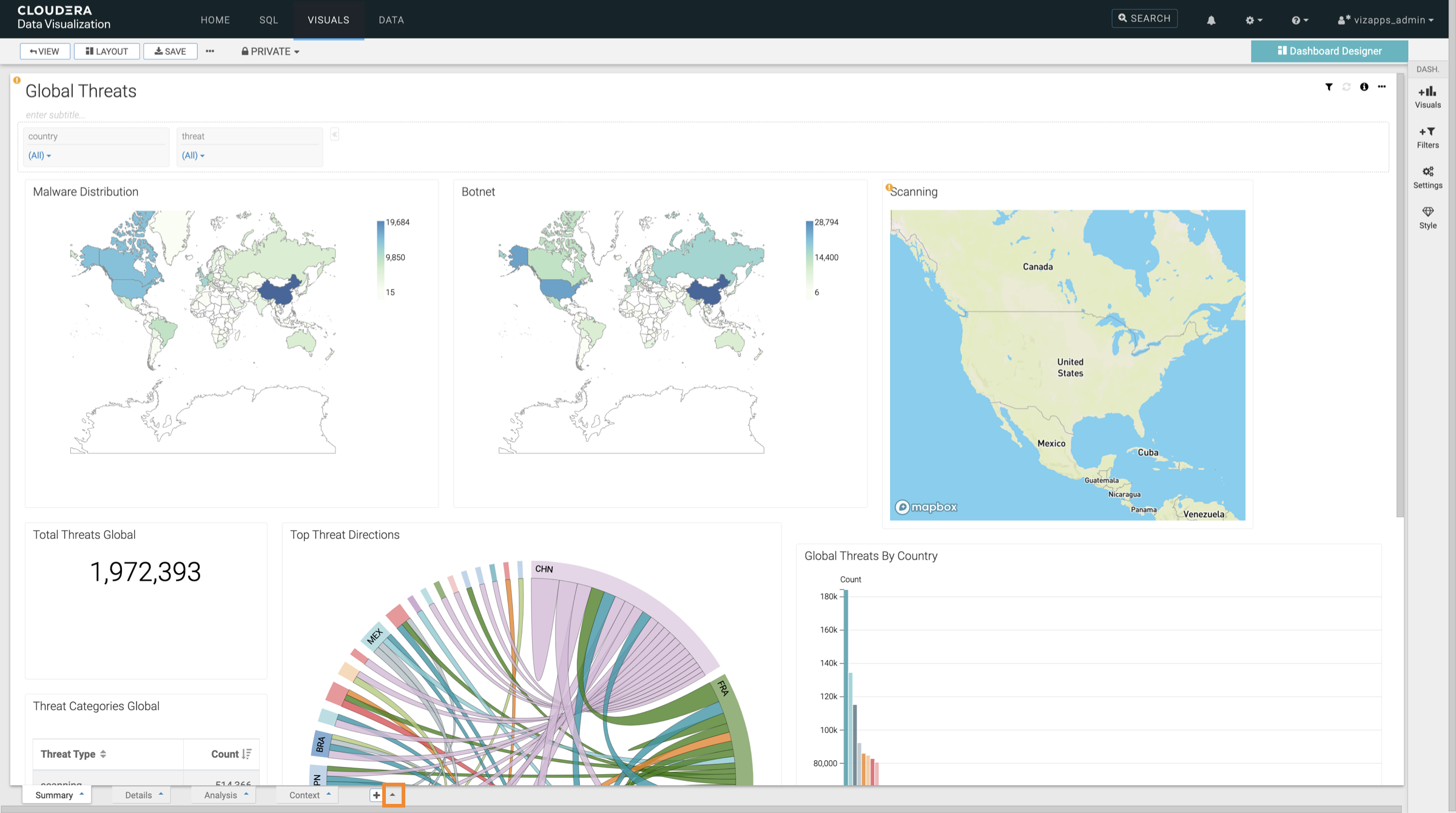Go to the SQL menu item
Image resolution: width=1456 pixels, height=813 pixels.
pyautogui.click(x=268, y=20)
